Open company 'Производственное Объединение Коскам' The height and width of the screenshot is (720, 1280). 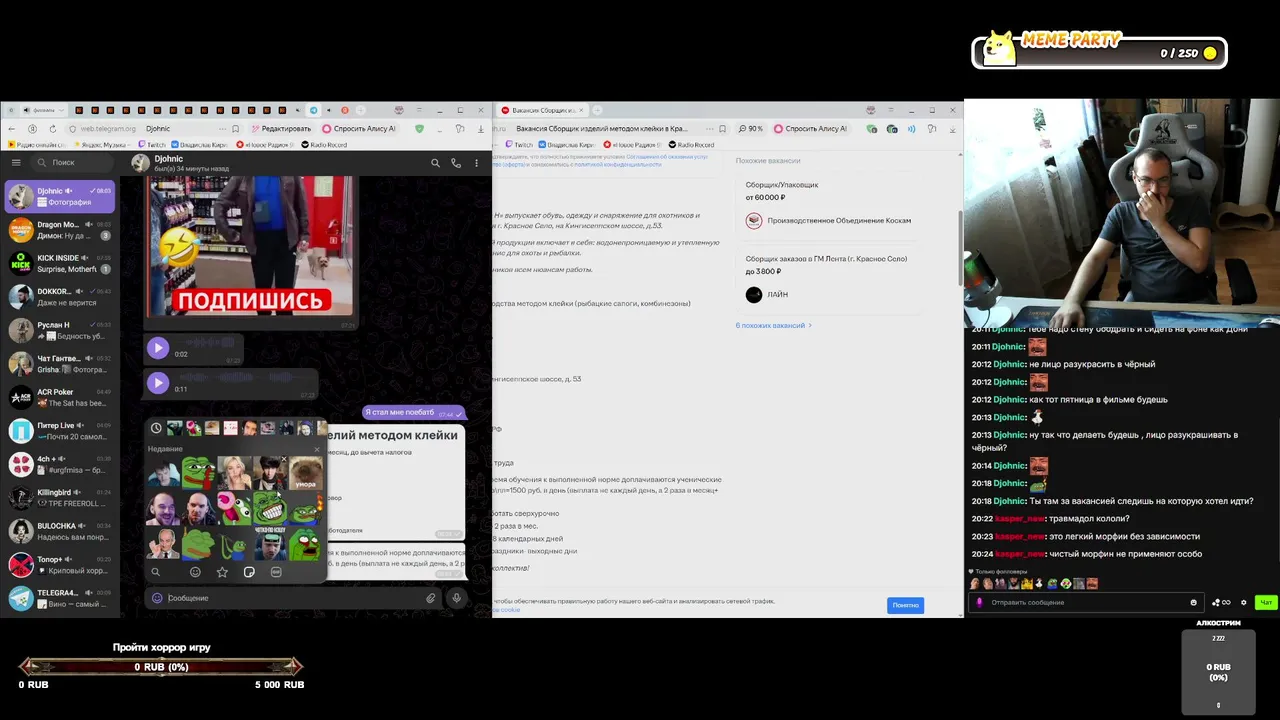coord(838,221)
